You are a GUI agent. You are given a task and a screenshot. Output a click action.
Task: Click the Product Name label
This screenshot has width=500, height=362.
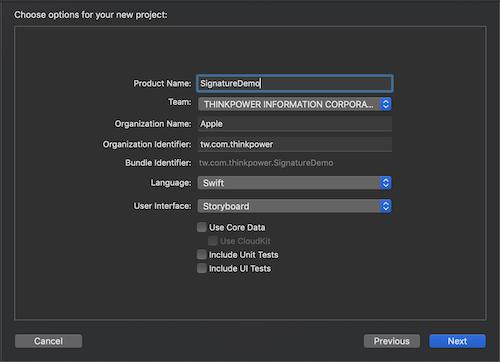pyautogui.click(x=162, y=83)
